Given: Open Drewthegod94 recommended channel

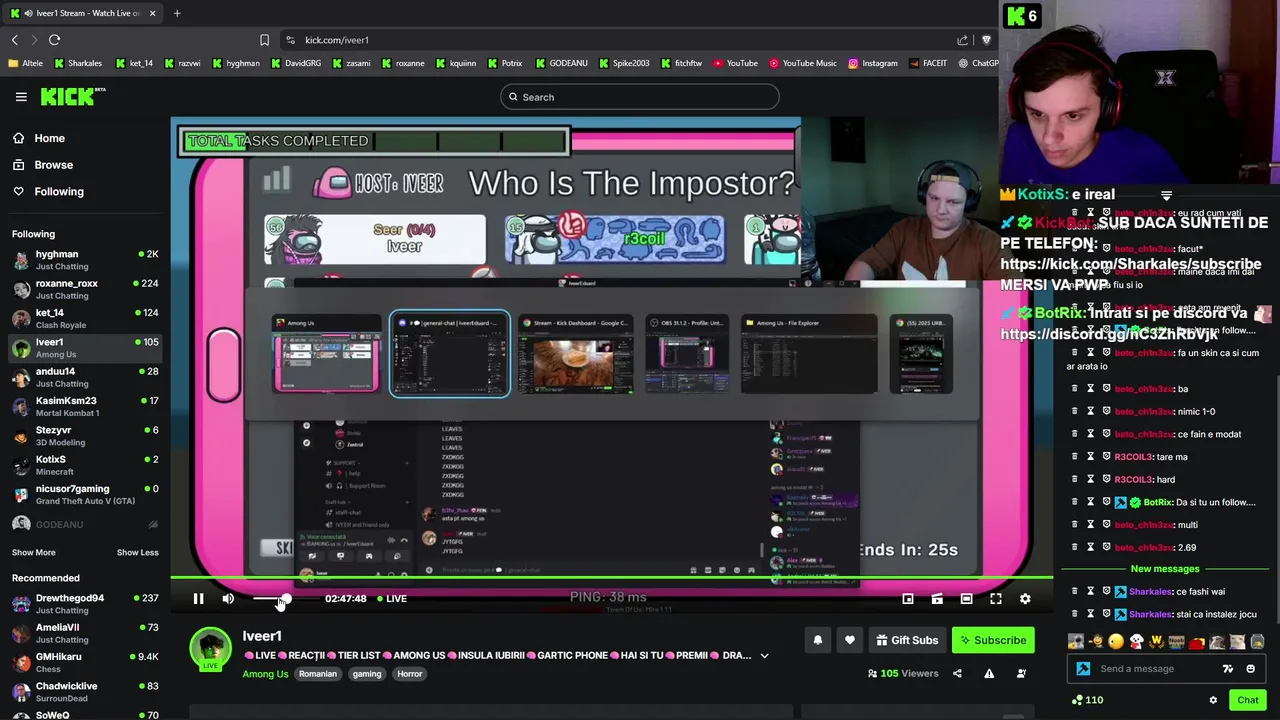Looking at the screenshot, I should tap(85, 604).
